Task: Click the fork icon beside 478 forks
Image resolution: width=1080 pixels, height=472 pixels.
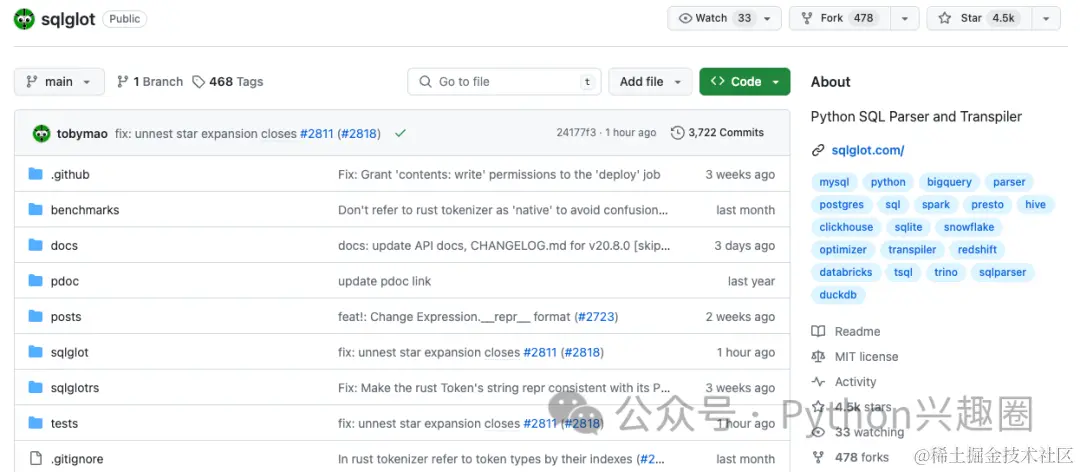Action: tap(818, 457)
